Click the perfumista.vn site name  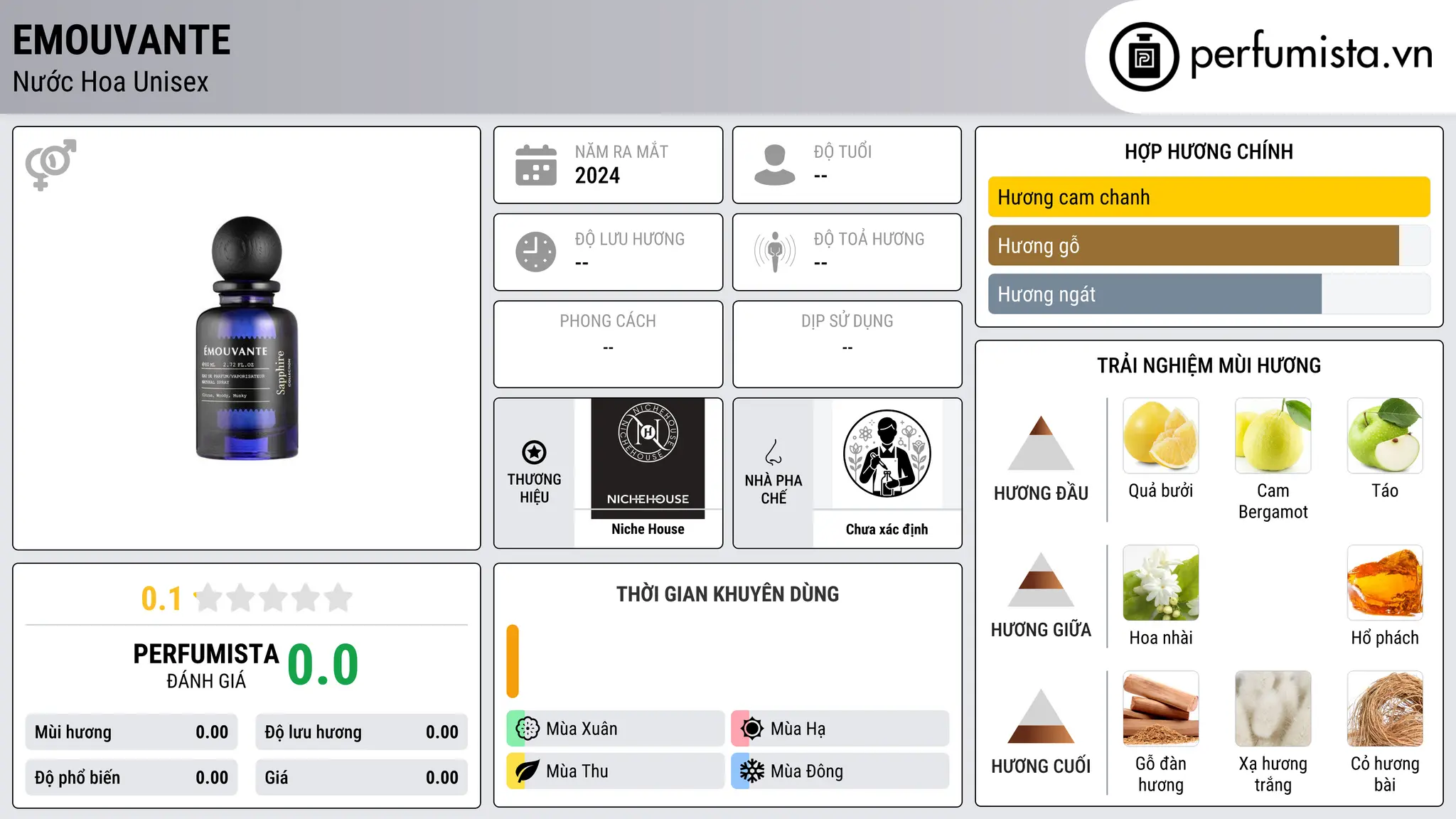(x=1311, y=54)
